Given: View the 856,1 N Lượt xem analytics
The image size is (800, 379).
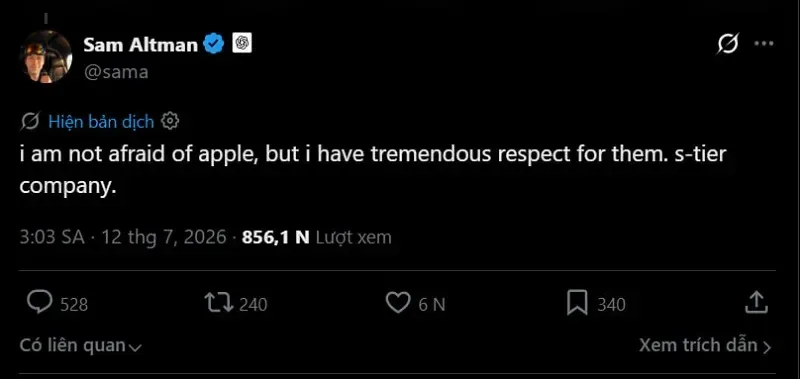Looking at the screenshot, I should [317, 237].
